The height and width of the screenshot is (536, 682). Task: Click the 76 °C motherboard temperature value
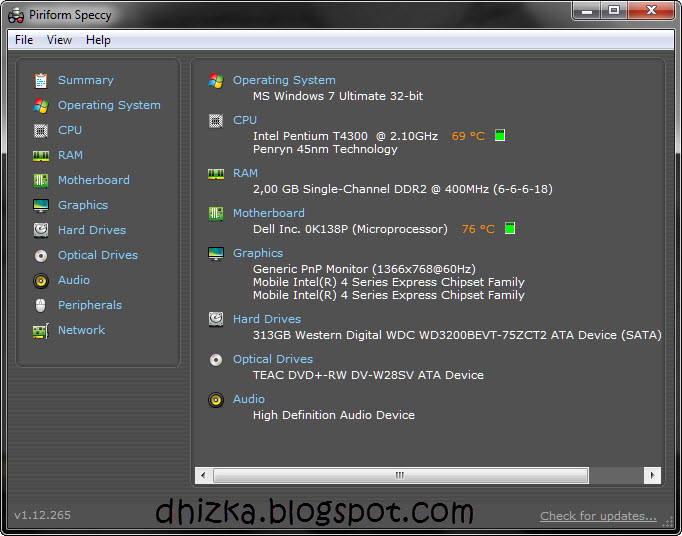click(x=478, y=229)
